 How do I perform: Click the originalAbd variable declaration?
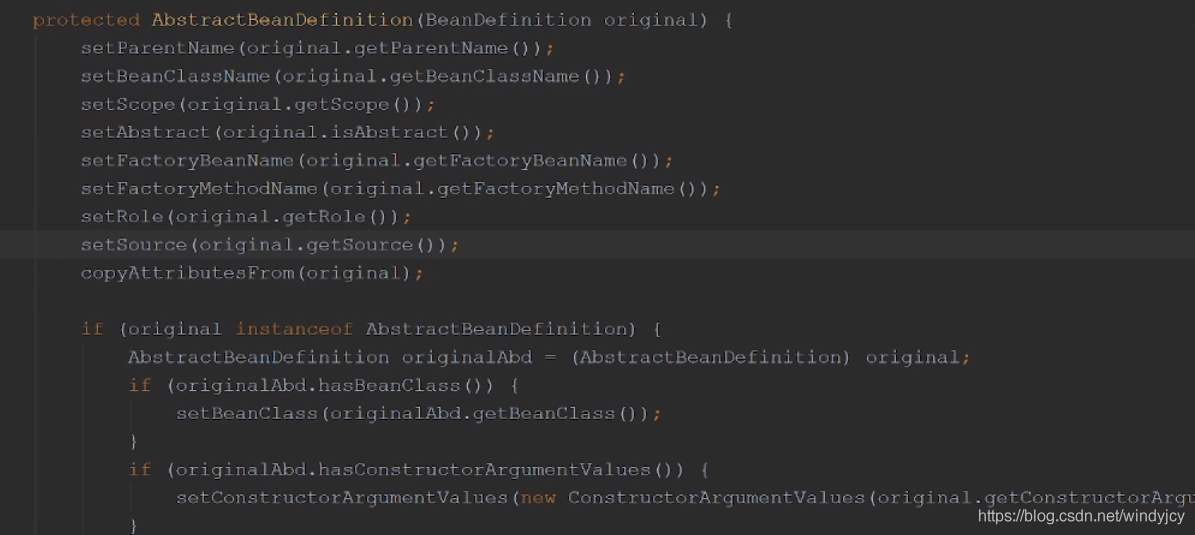tap(466, 358)
